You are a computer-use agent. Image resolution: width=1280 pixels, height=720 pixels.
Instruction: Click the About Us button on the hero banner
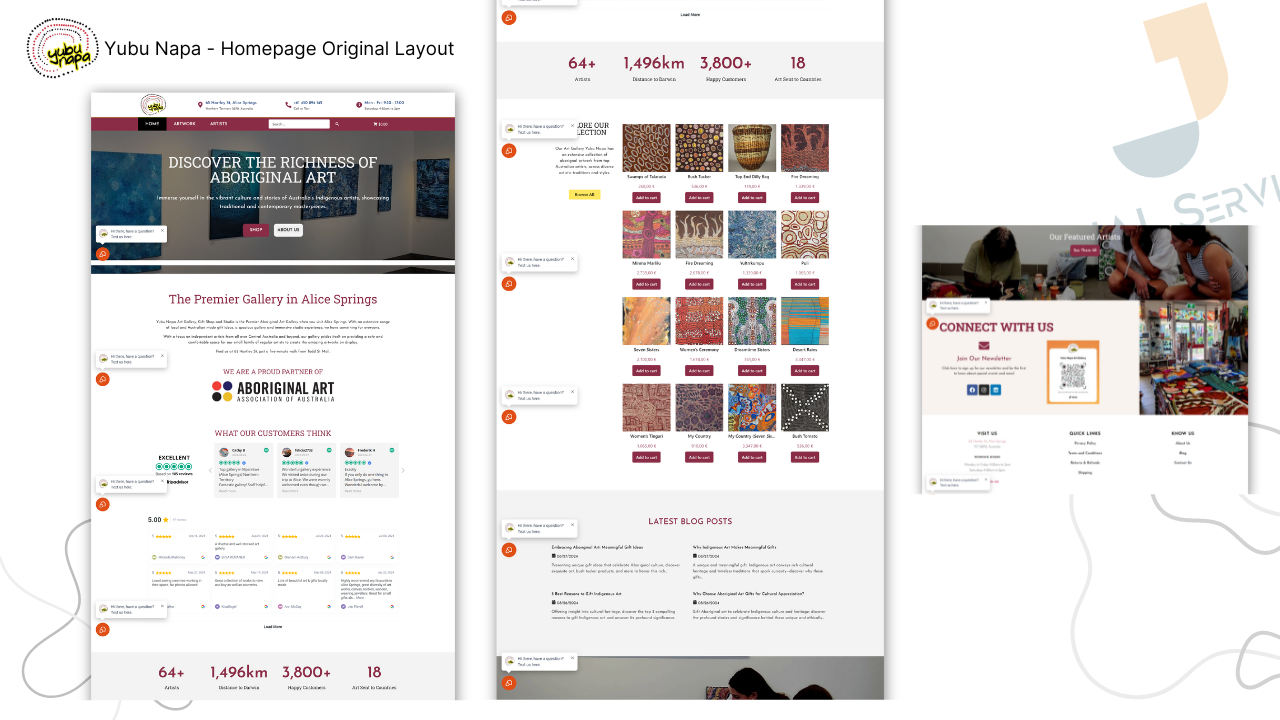coord(288,230)
